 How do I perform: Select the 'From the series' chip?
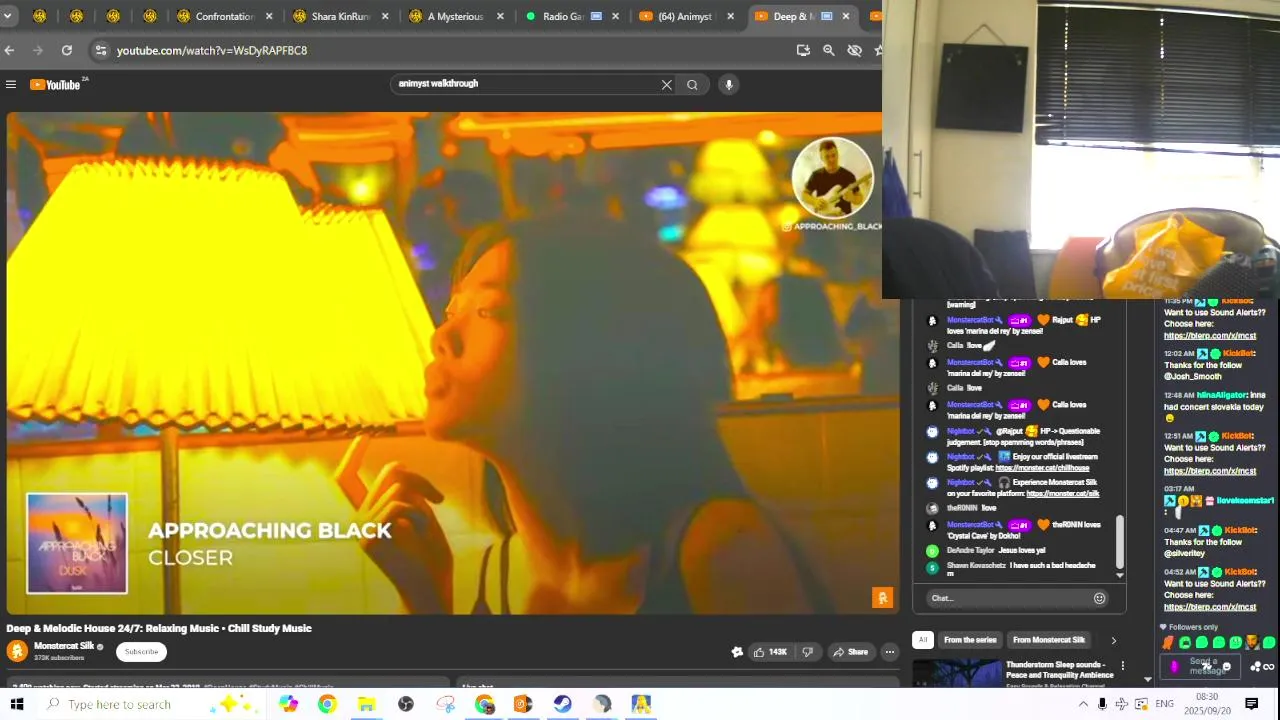point(970,640)
